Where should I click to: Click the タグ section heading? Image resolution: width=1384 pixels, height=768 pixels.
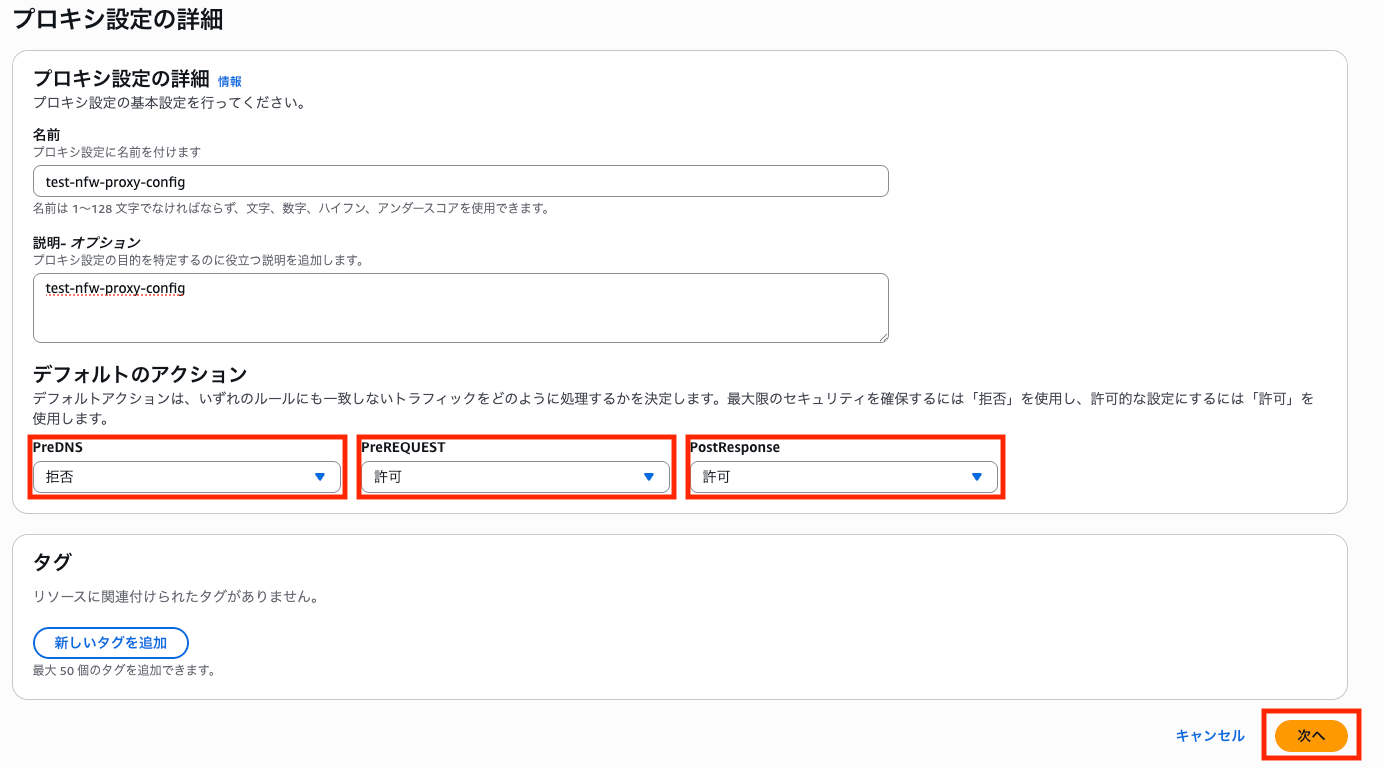[52, 562]
